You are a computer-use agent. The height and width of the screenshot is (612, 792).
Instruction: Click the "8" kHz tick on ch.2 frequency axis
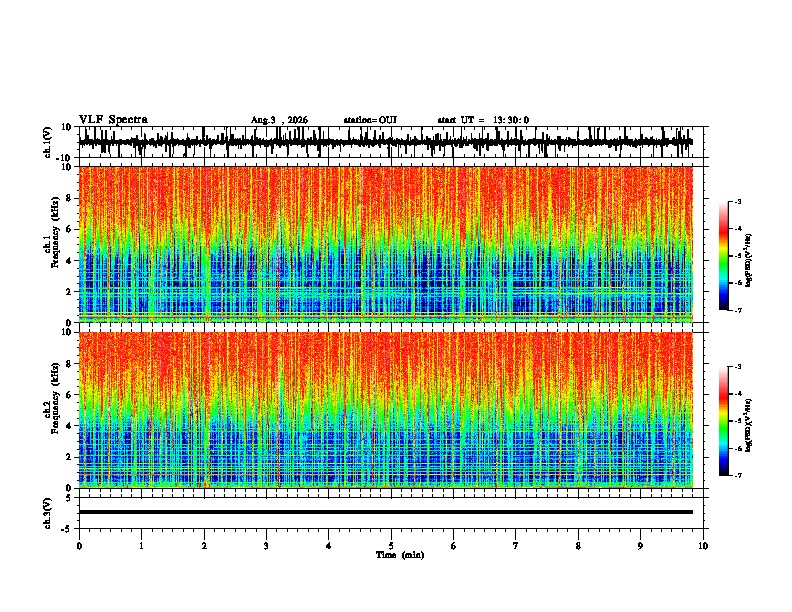[70, 364]
